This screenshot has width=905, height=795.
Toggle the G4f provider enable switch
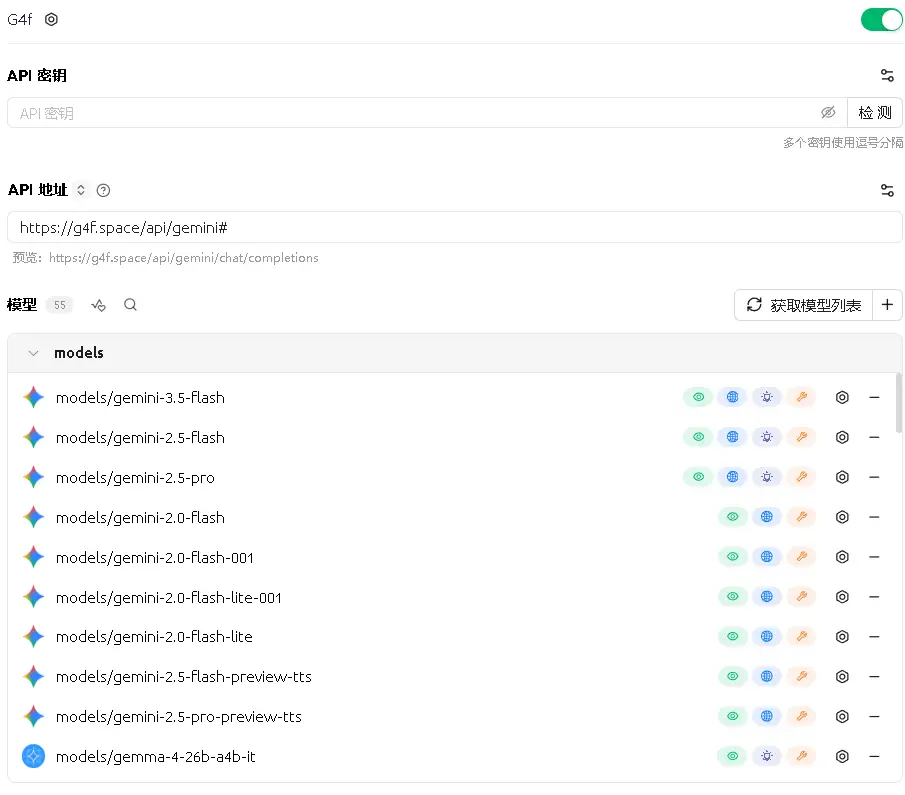(x=881, y=20)
